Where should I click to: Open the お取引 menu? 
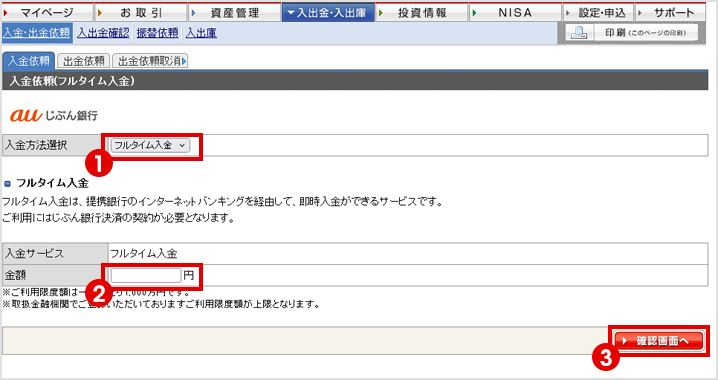click(141, 12)
